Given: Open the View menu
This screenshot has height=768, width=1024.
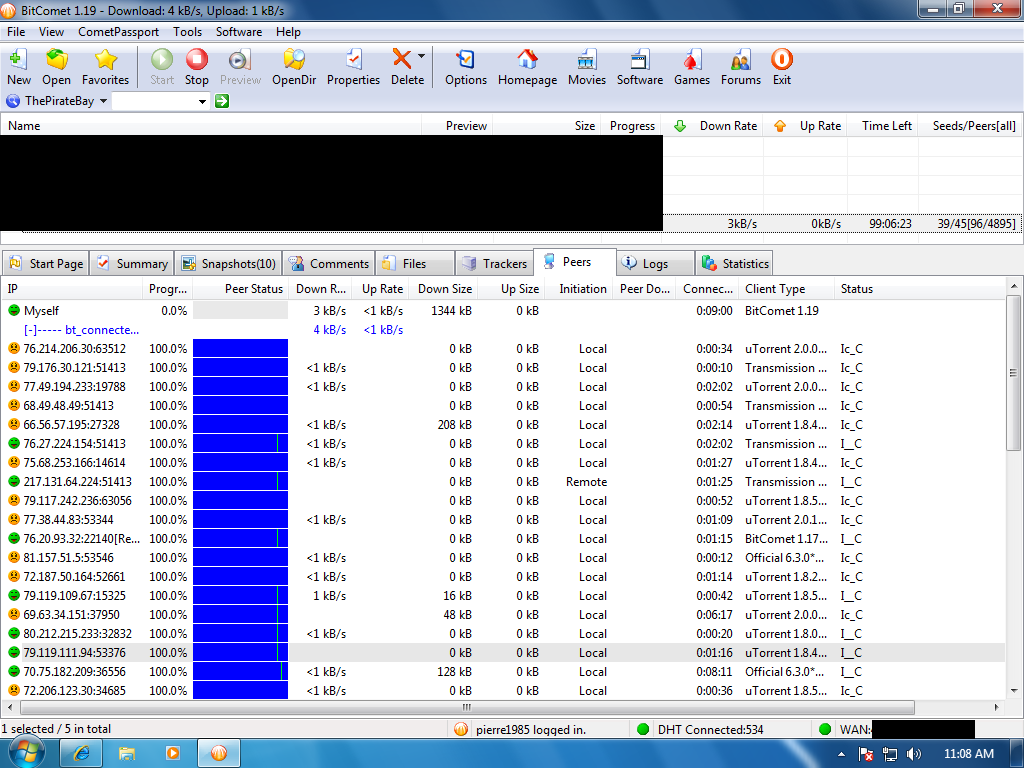Looking at the screenshot, I should (51, 31).
